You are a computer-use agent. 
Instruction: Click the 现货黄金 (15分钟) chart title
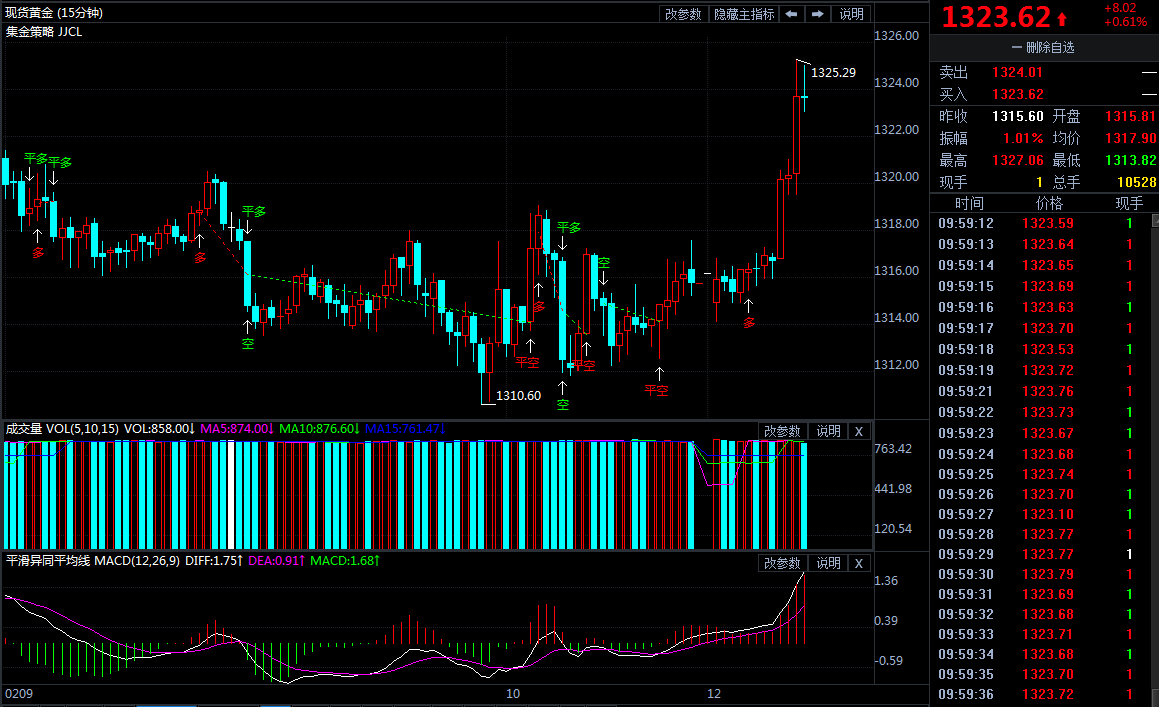point(53,13)
